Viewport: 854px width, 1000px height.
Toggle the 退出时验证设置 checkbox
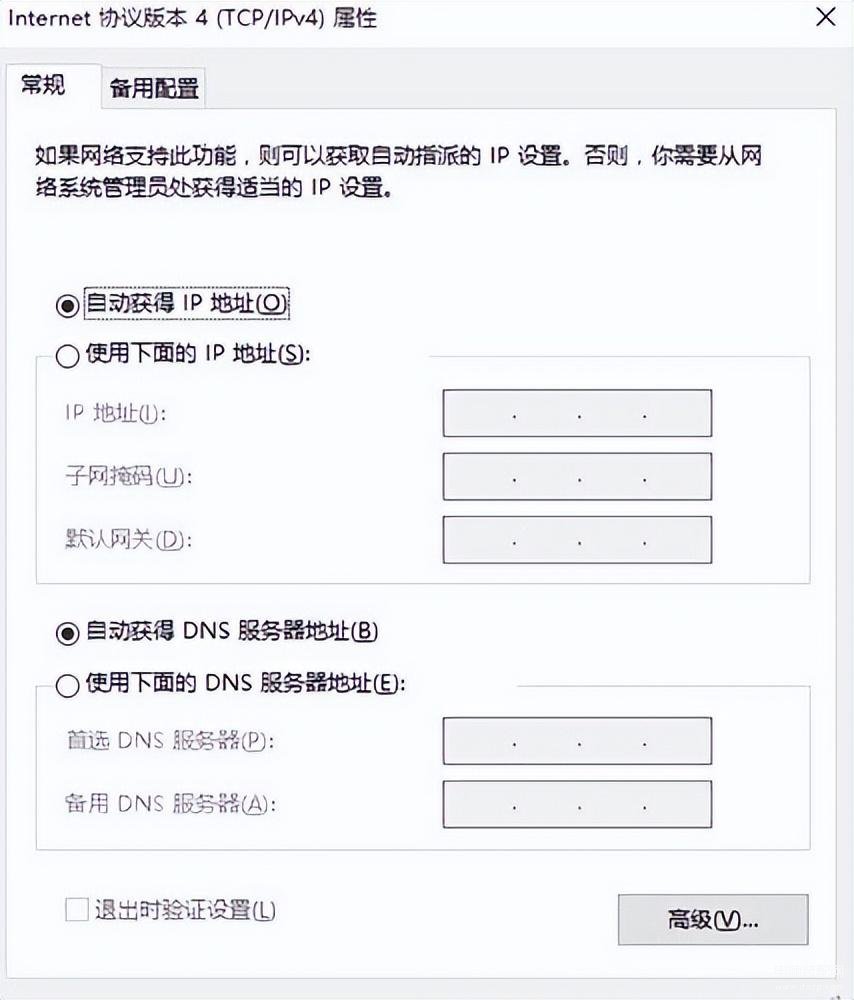coord(77,910)
